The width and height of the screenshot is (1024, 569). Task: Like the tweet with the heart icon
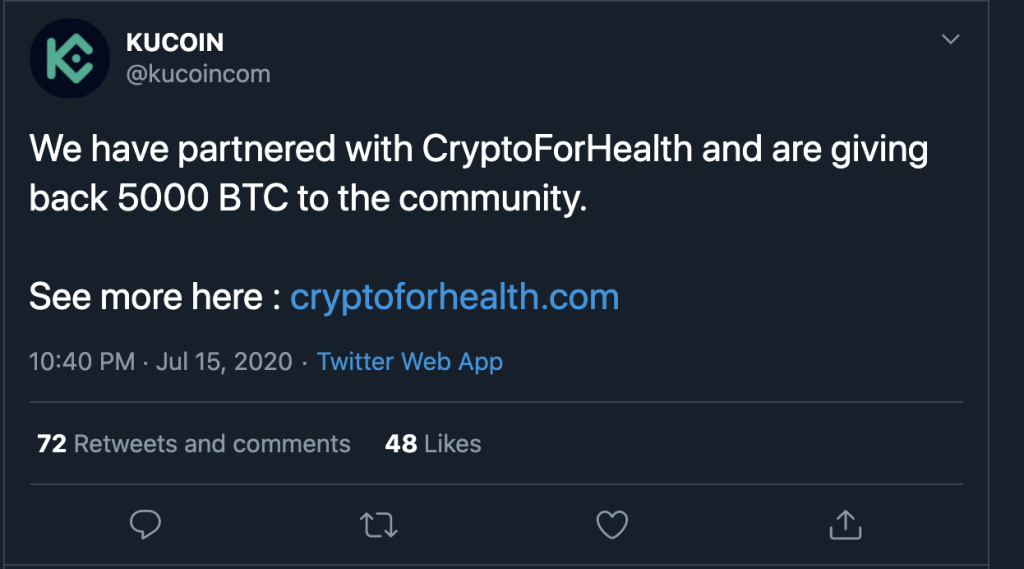[611, 524]
